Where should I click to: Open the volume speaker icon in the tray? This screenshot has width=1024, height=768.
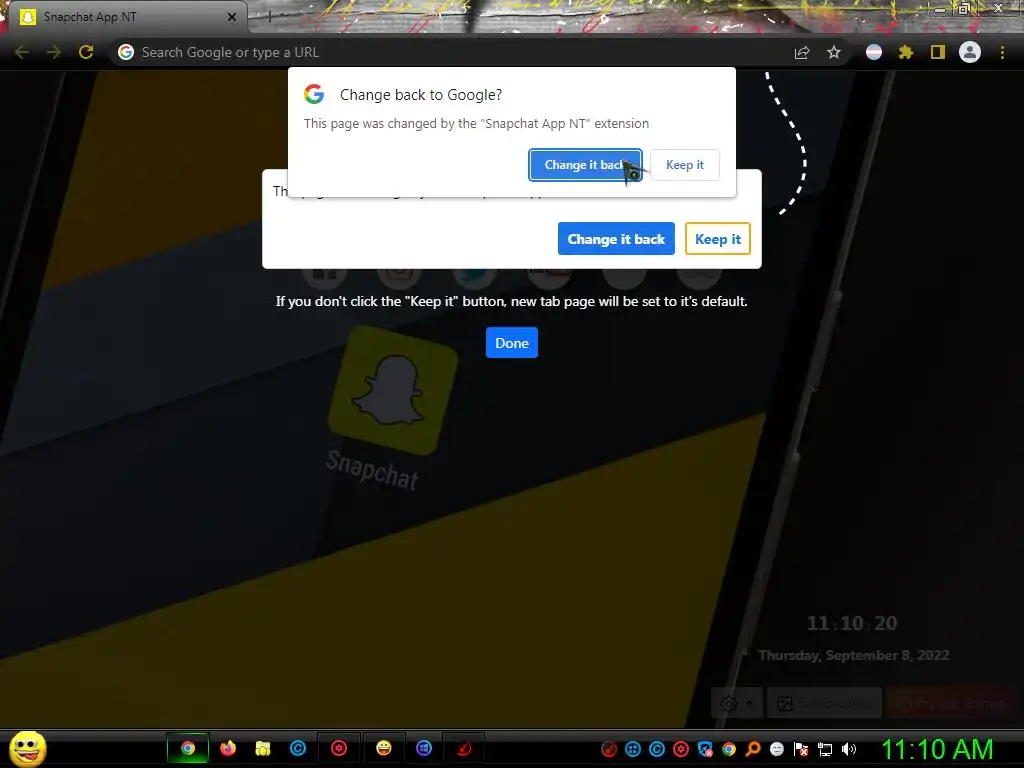pos(848,749)
